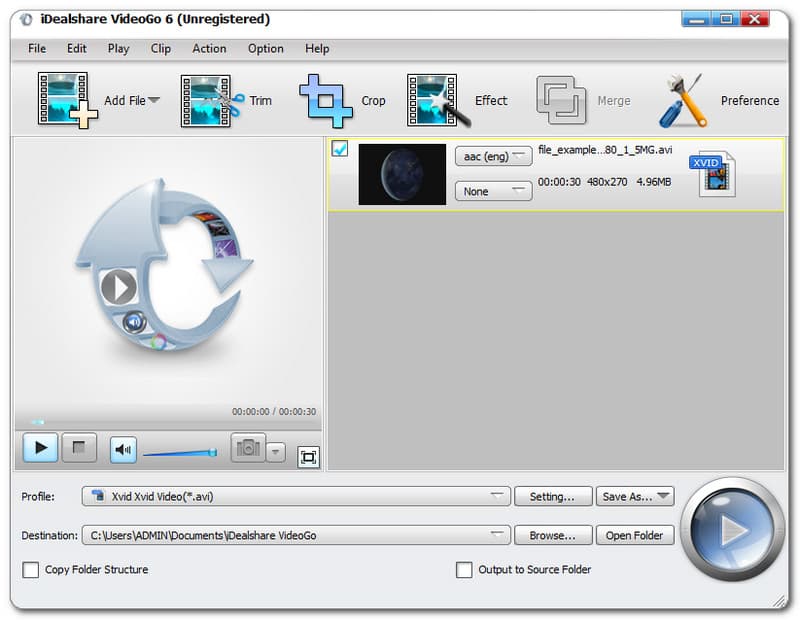Image resolution: width=800 pixels, height=620 pixels.
Task: Open the Option menu
Action: (x=266, y=48)
